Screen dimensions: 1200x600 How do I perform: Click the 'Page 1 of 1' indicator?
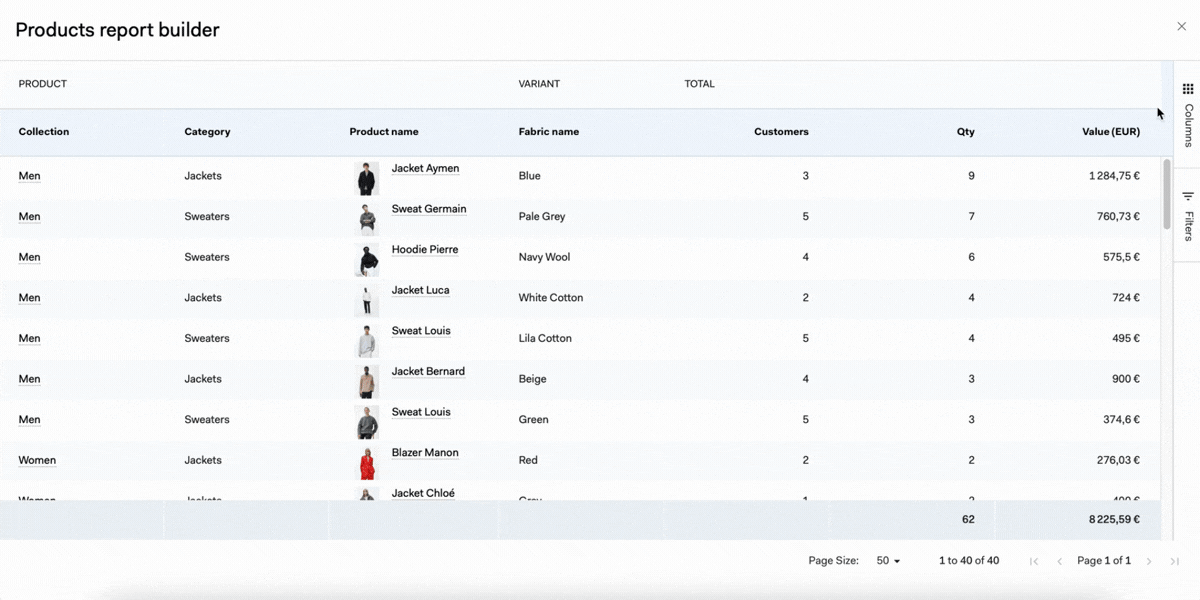[1104, 561]
